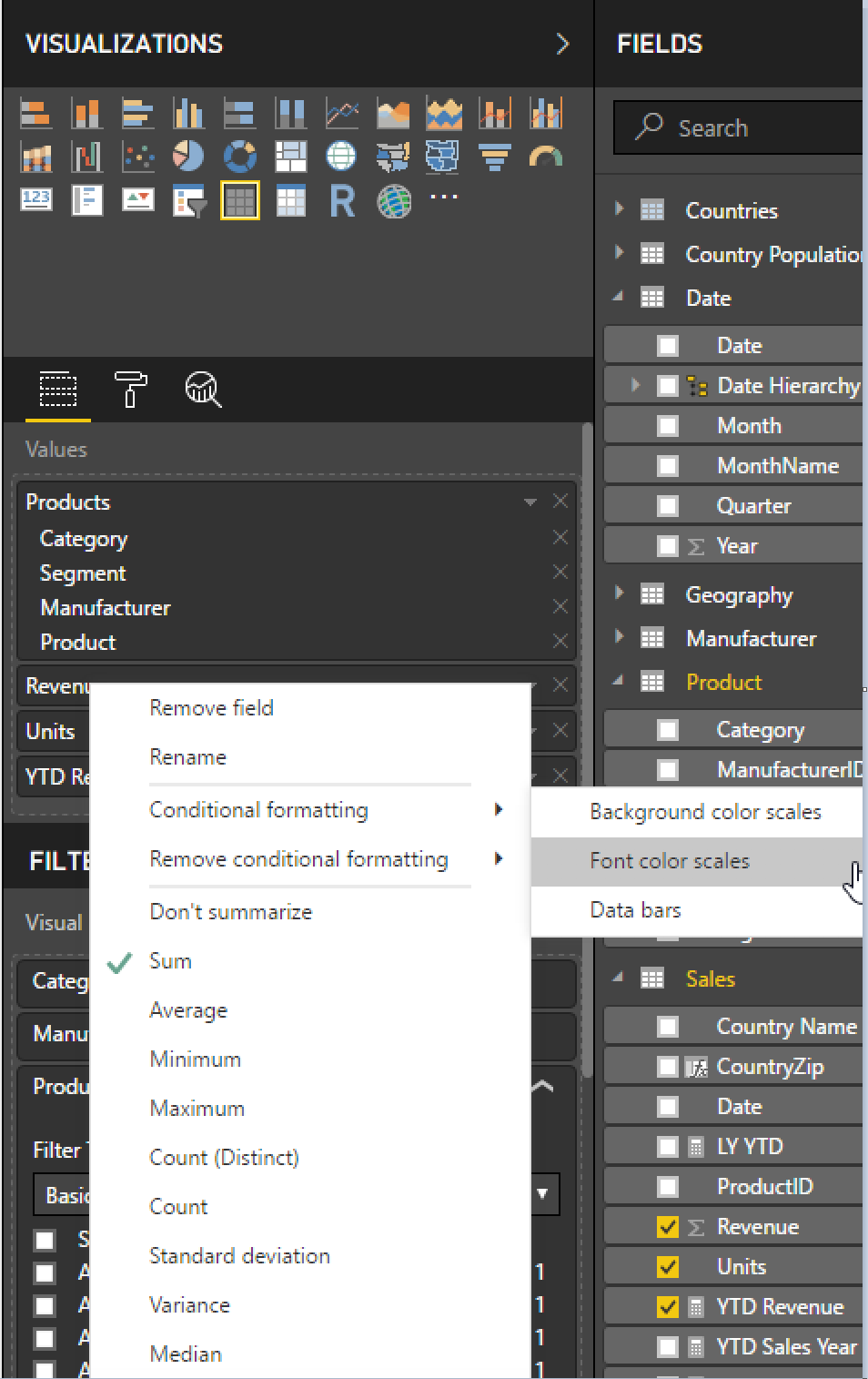
Task: Uncheck the Revenue field checkbox
Action: click(668, 1227)
